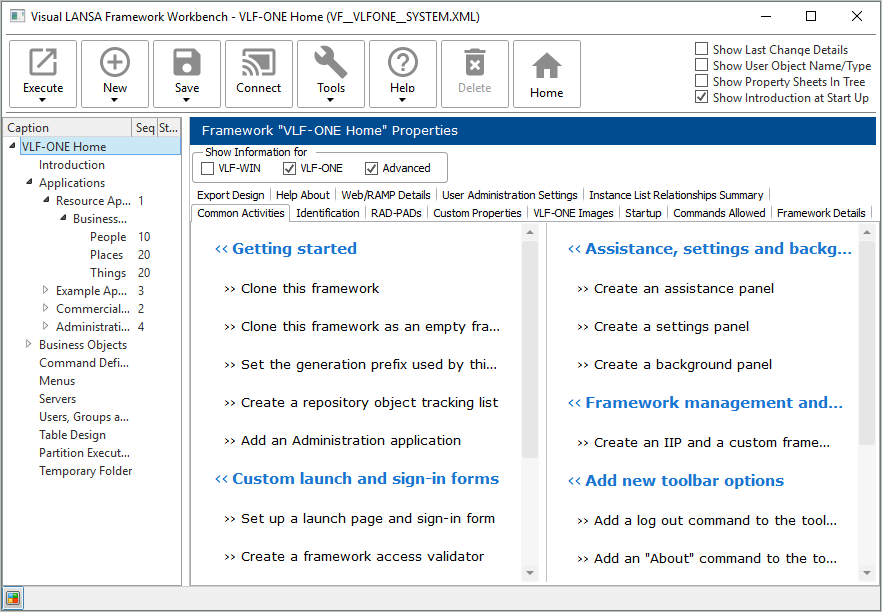The width and height of the screenshot is (882, 612).
Task: Open the VLF-ONE Images tab
Action: pos(573,213)
